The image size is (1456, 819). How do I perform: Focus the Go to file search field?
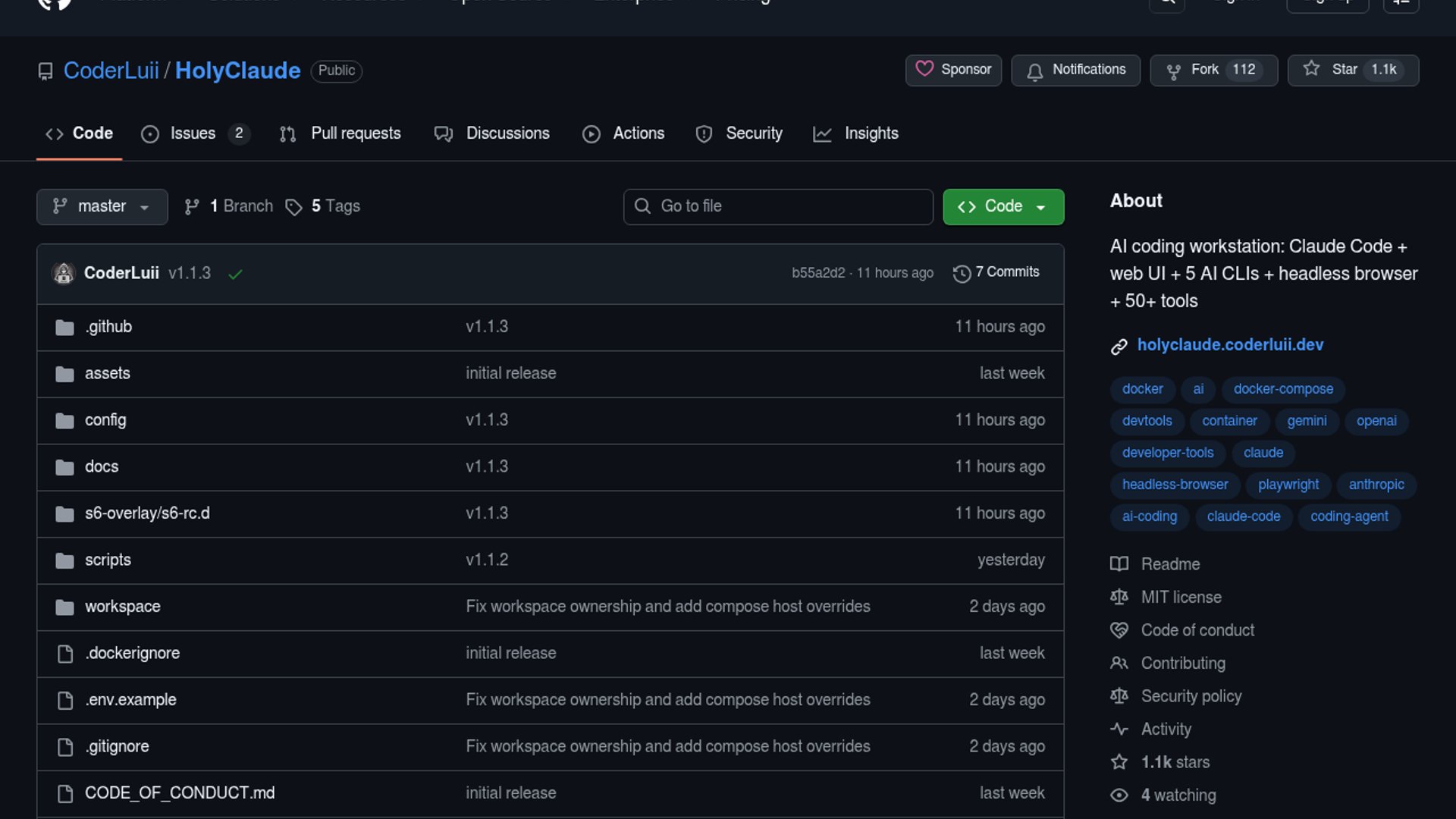pyautogui.click(x=777, y=206)
